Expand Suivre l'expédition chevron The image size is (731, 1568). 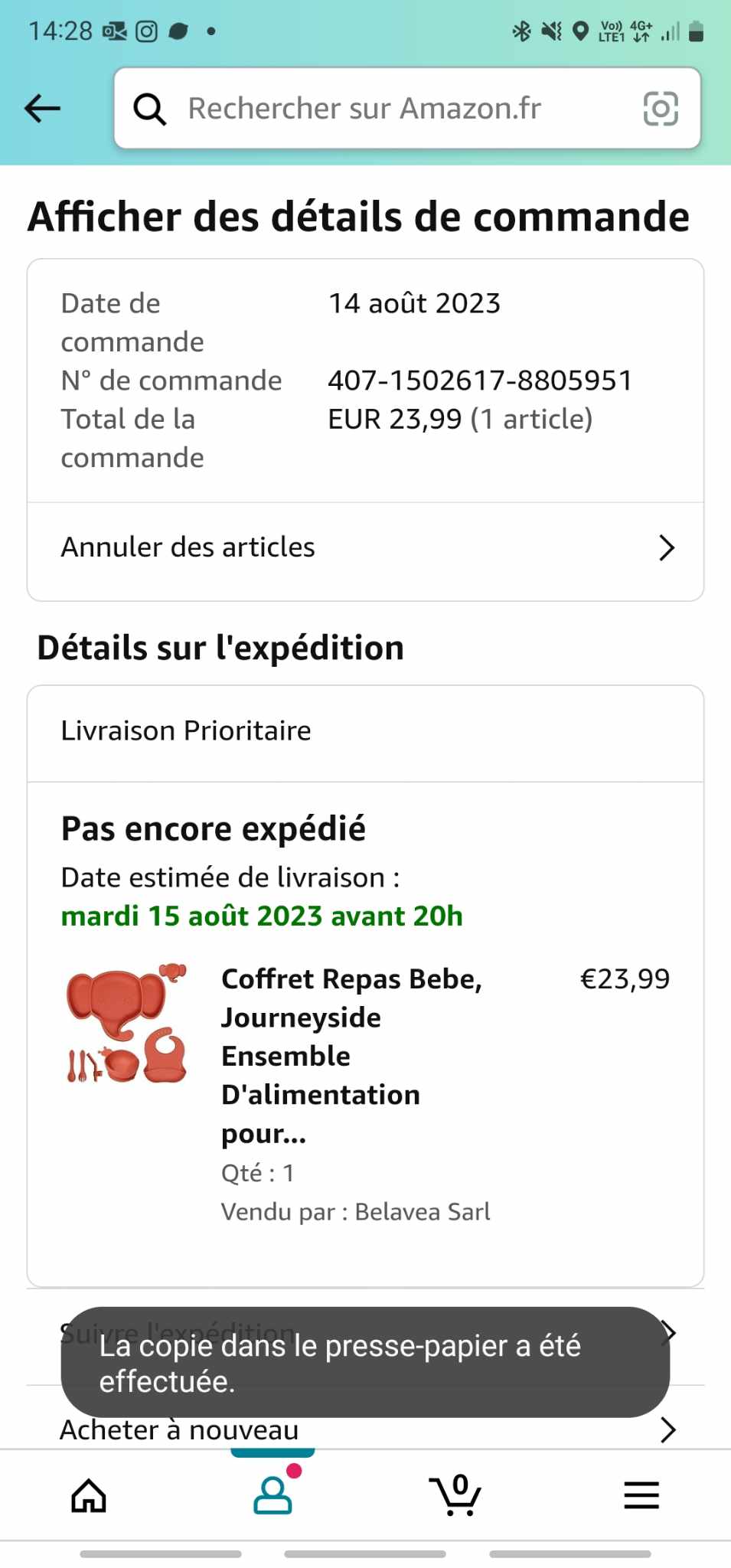[668, 1331]
